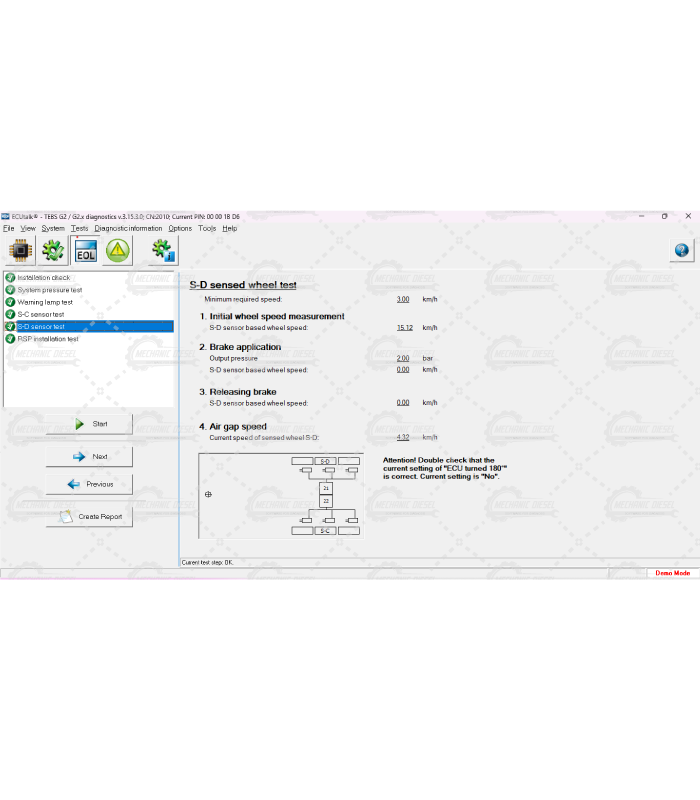
Task: Open the Diagnostic information menu
Action: pos(128,228)
